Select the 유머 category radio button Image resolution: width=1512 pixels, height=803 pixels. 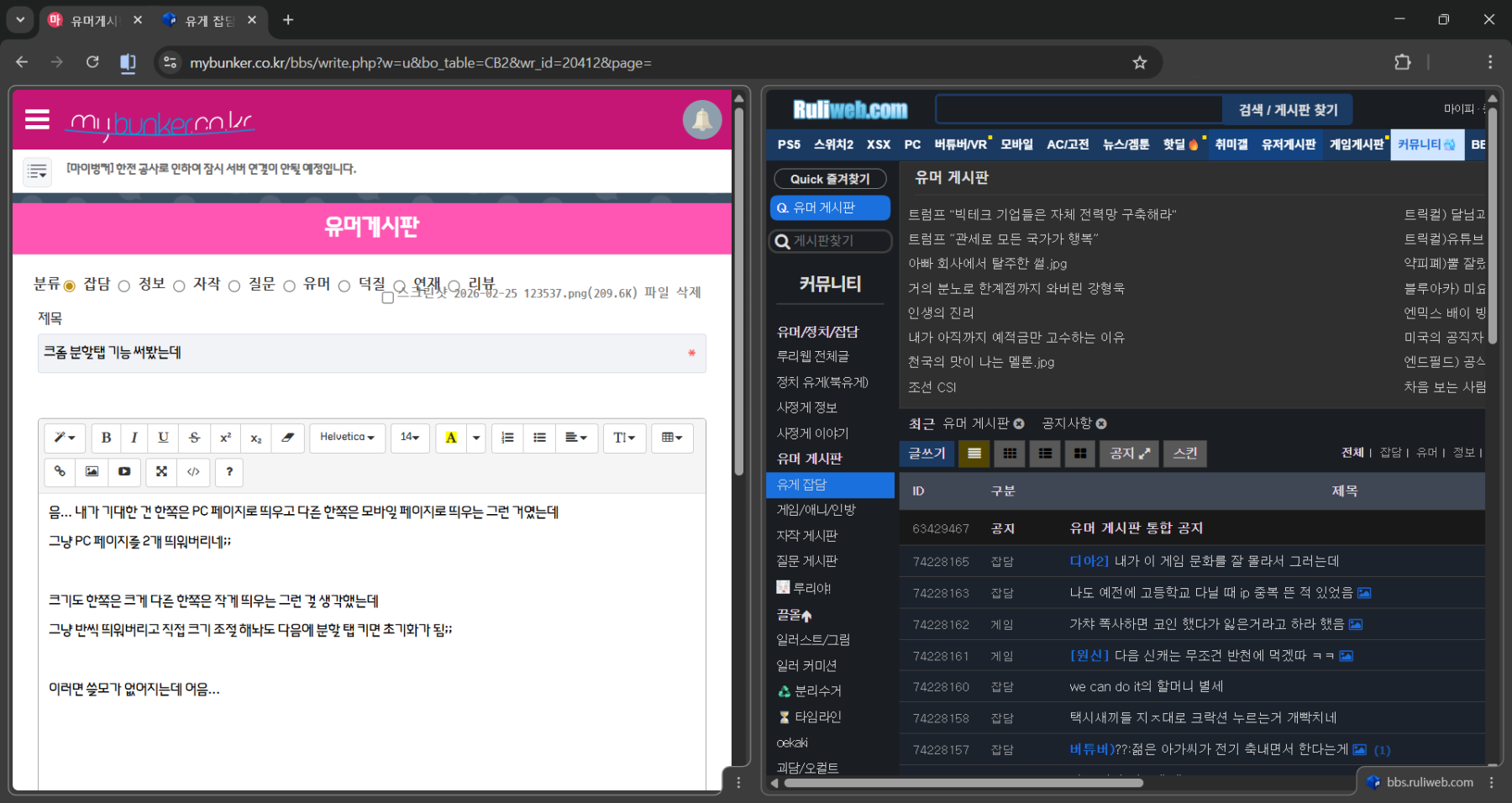pyautogui.click(x=289, y=286)
